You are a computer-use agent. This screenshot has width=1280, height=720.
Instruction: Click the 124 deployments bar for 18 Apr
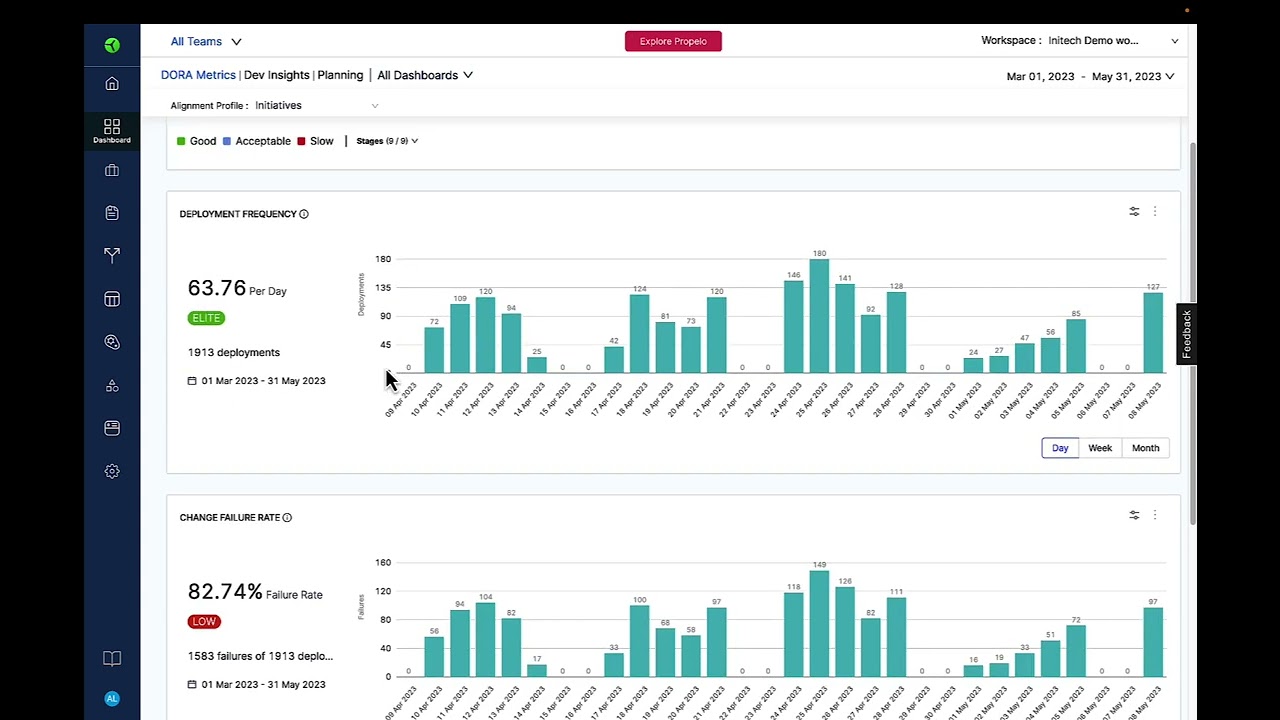(x=639, y=334)
